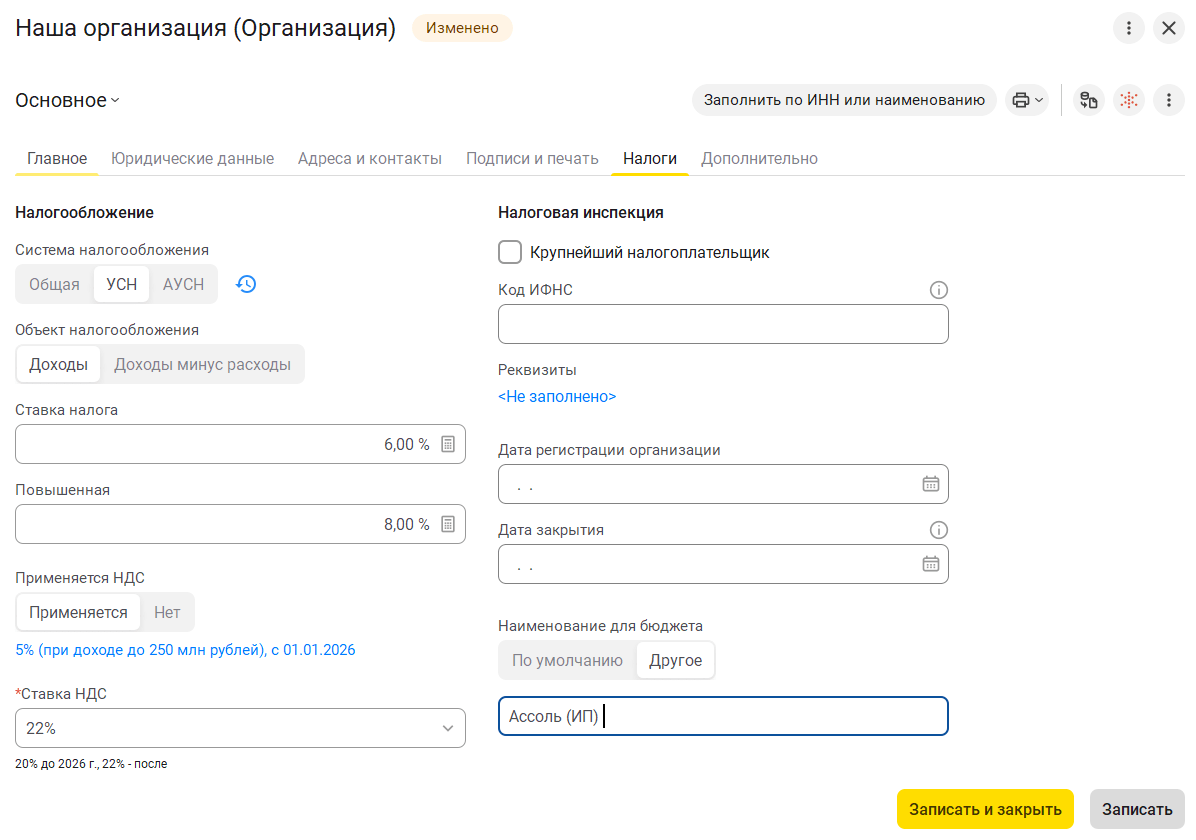
Task: Show info hint next to Дата закрытия
Action: (x=938, y=530)
